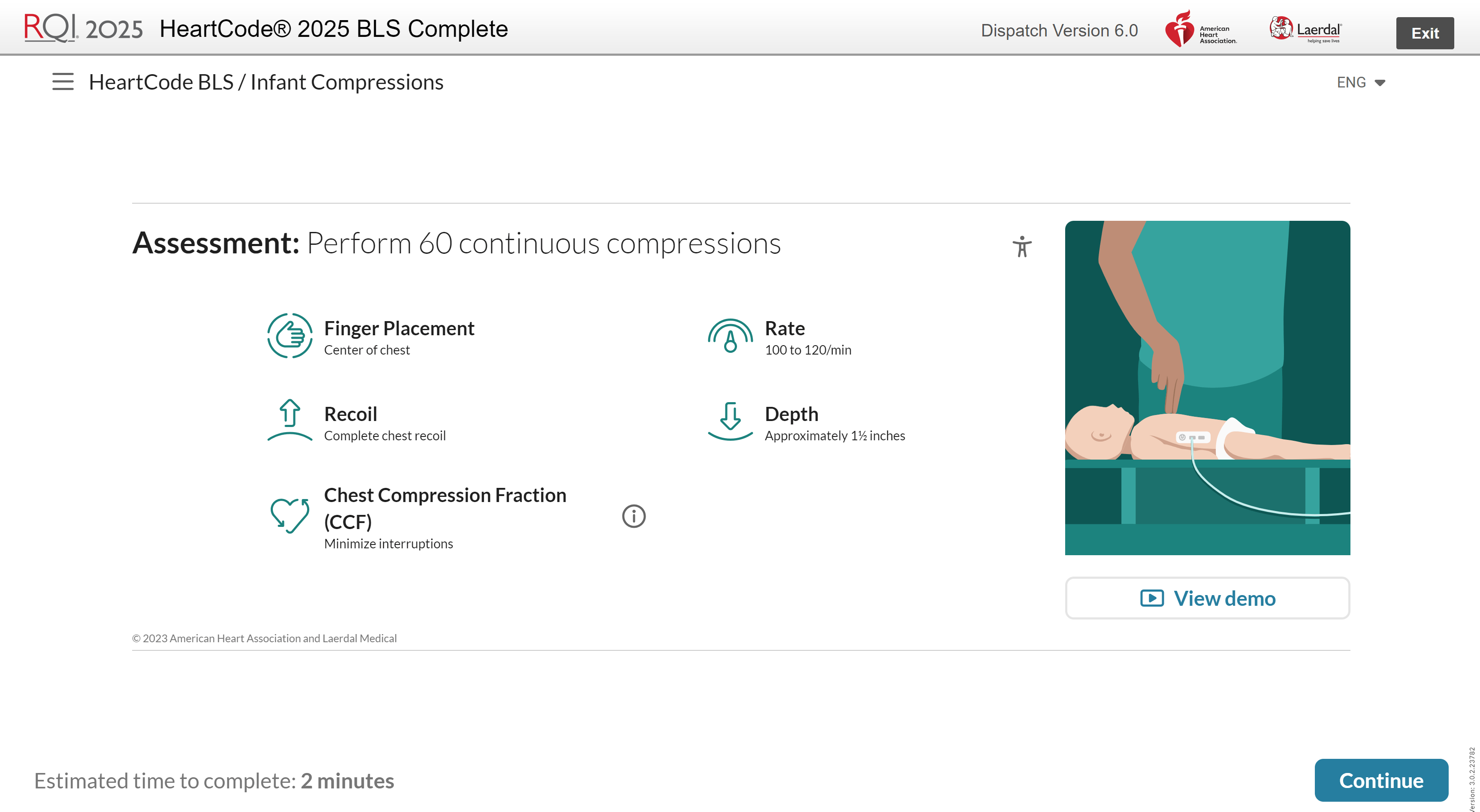Select the Rate gauge icon
This screenshot has height=812, width=1480.
[729, 335]
